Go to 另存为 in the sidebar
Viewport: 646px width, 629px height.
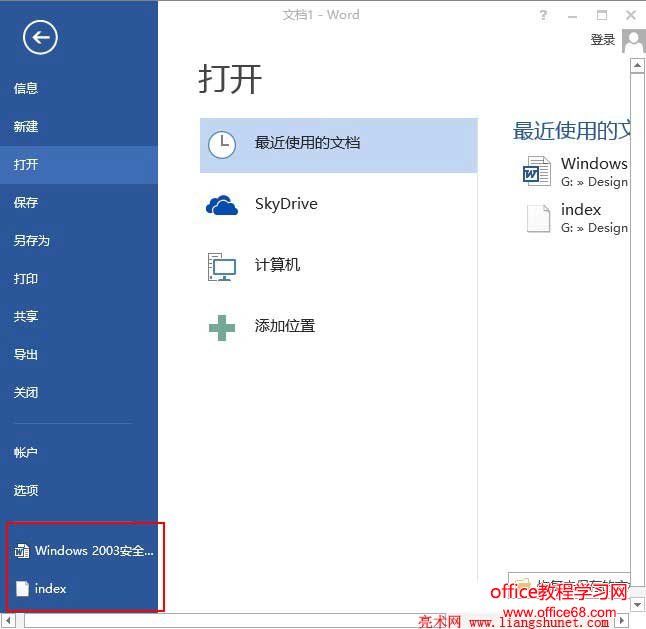(31, 240)
